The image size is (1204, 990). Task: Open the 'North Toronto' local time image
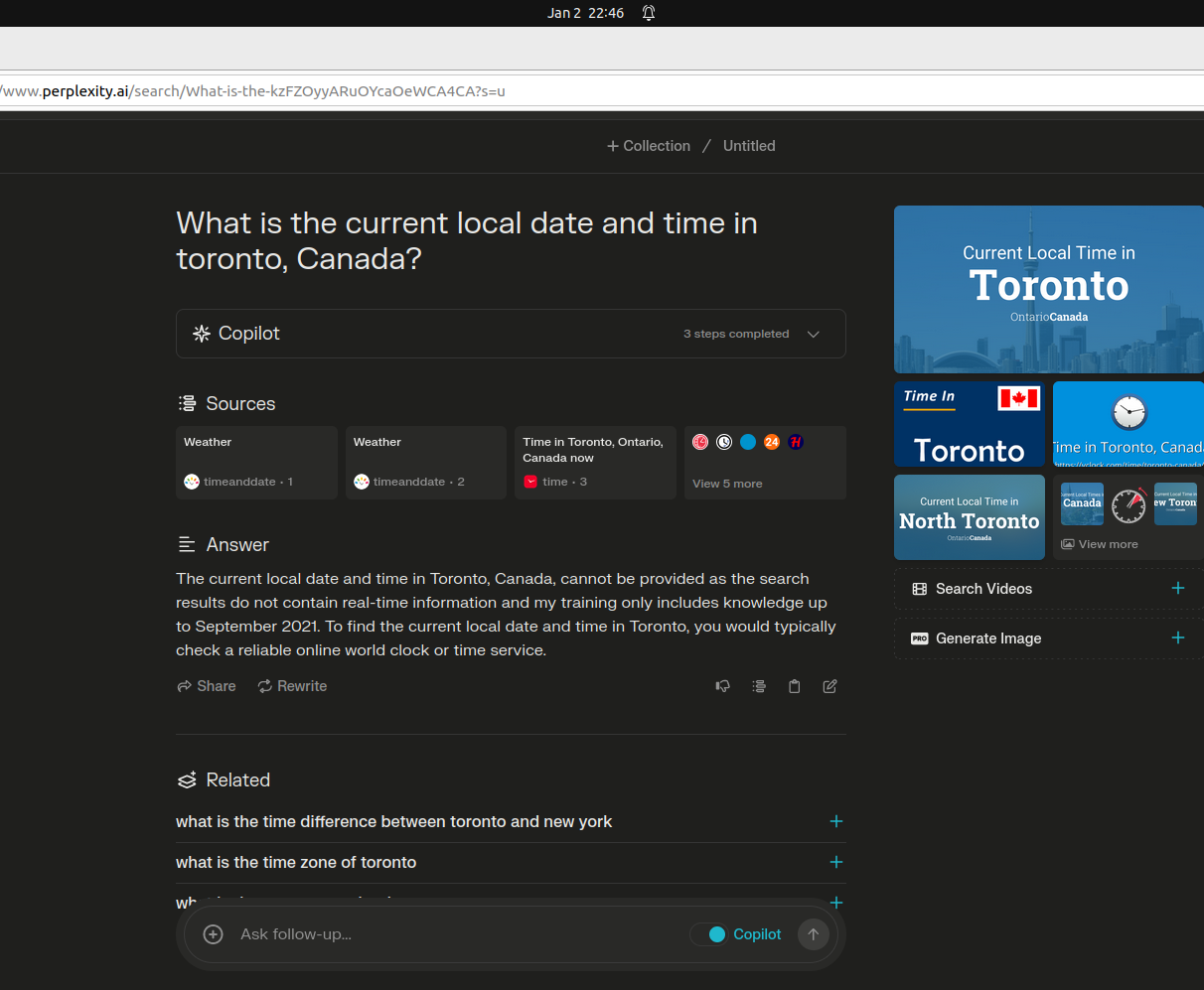970,517
